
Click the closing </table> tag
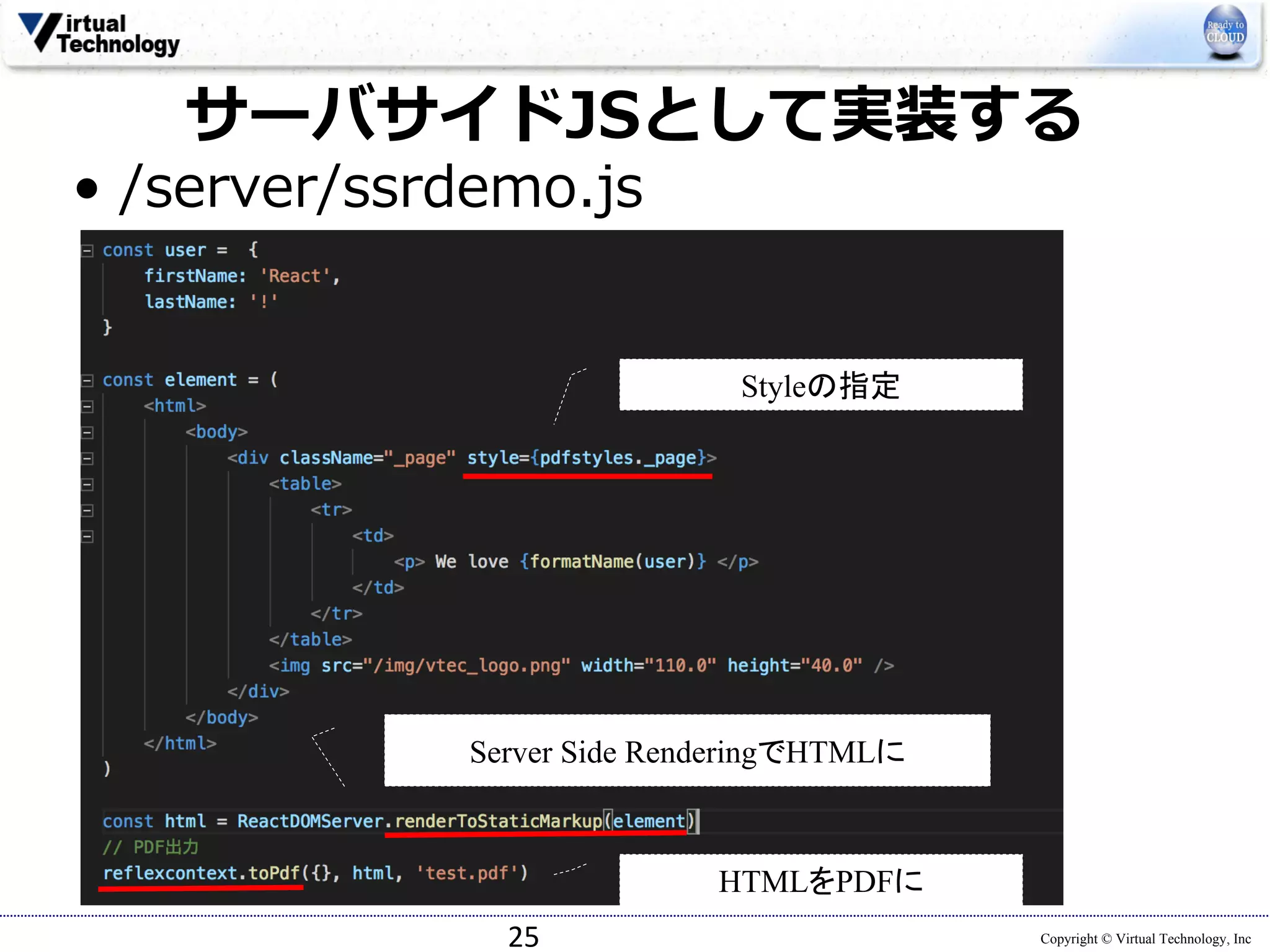(310, 640)
